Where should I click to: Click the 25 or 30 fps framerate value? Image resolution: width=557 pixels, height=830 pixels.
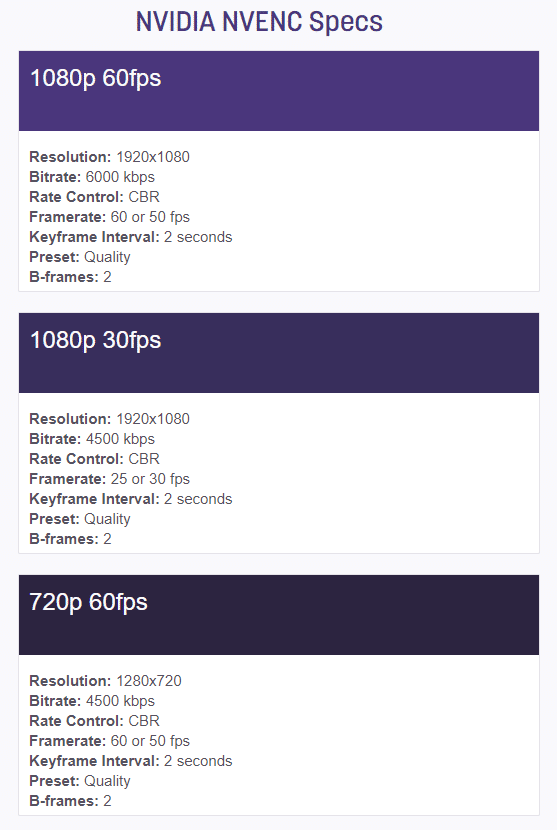tap(150, 479)
